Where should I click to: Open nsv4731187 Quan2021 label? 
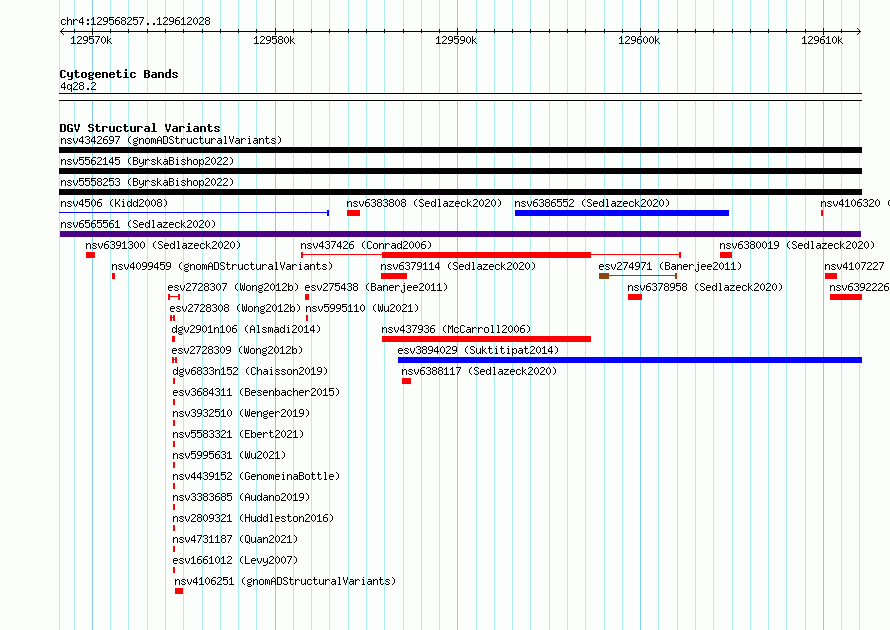click(x=235, y=539)
